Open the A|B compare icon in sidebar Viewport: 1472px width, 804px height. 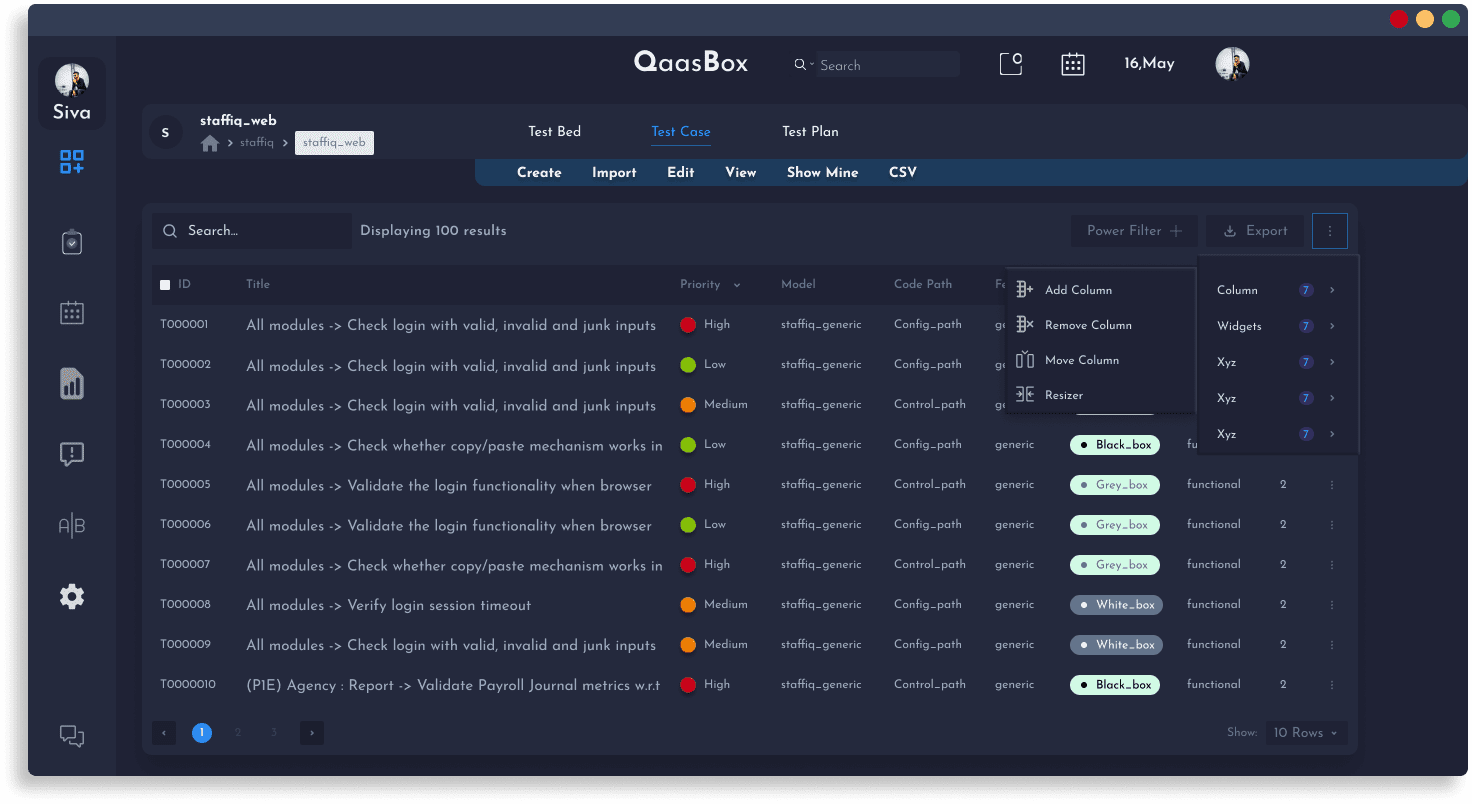(x=72, y=526)
